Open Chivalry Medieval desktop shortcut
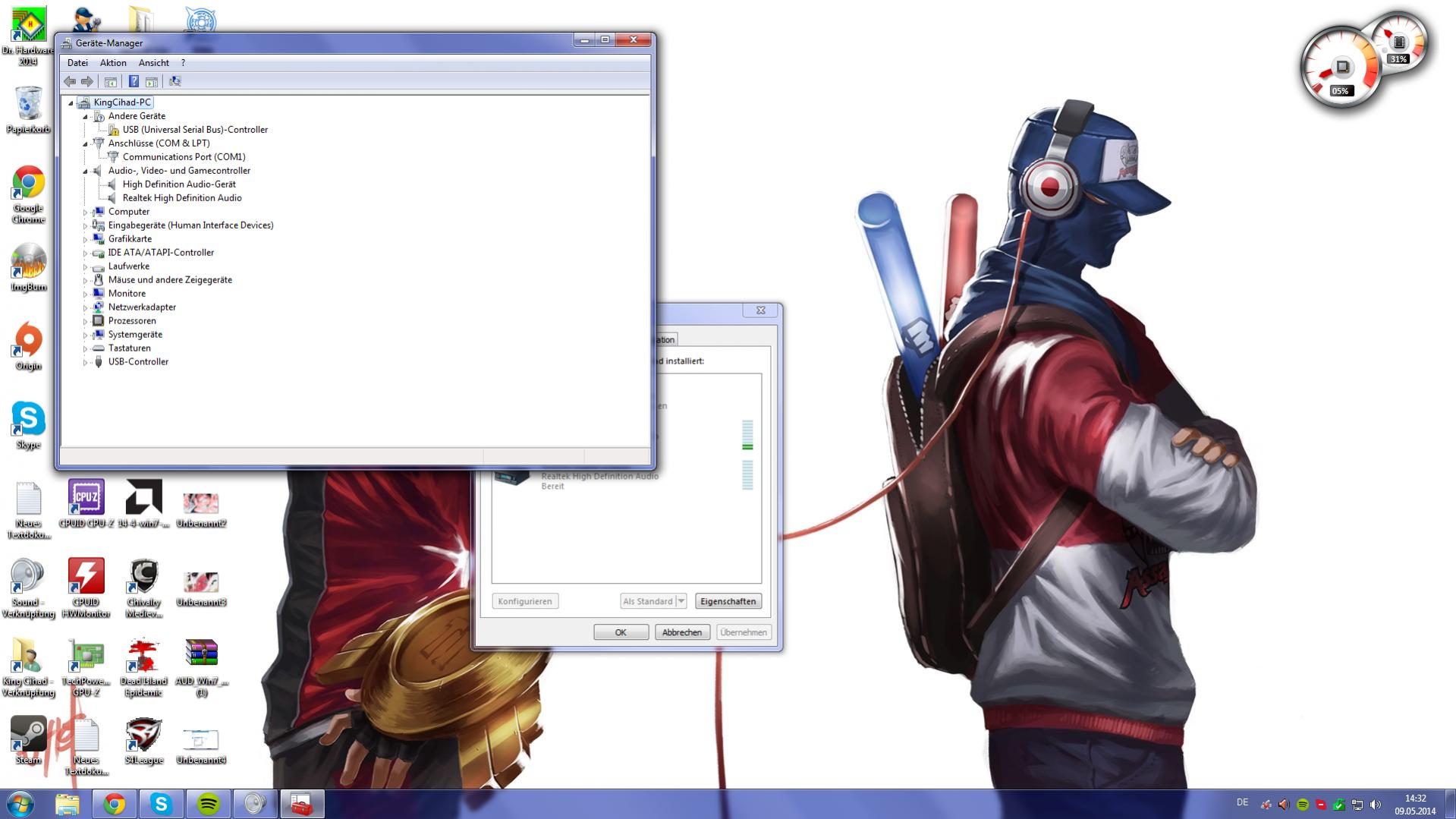Screen dimensions: 1456x819 click(x=143, y=587)
